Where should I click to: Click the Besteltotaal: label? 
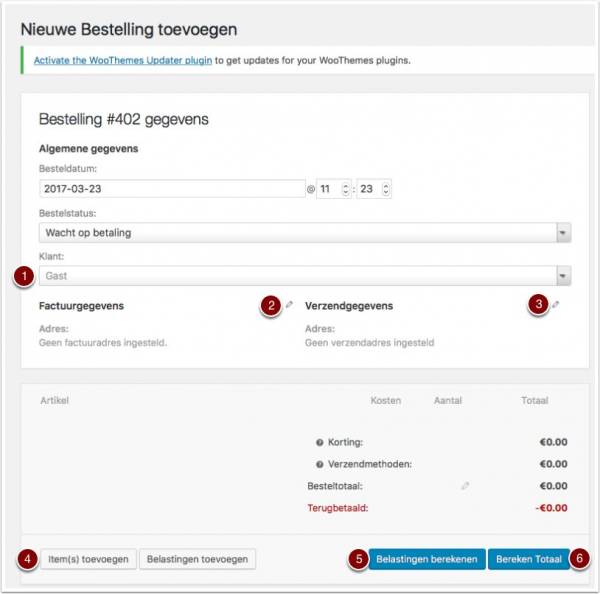335,486
